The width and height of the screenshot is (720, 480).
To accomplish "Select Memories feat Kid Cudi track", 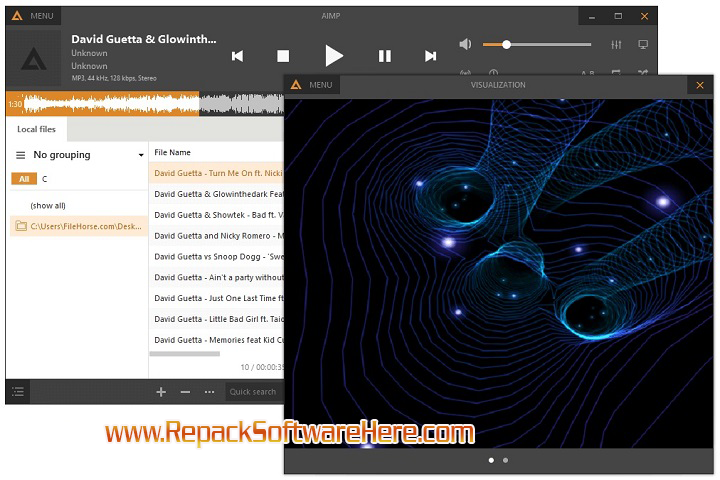I will (217, 340).
